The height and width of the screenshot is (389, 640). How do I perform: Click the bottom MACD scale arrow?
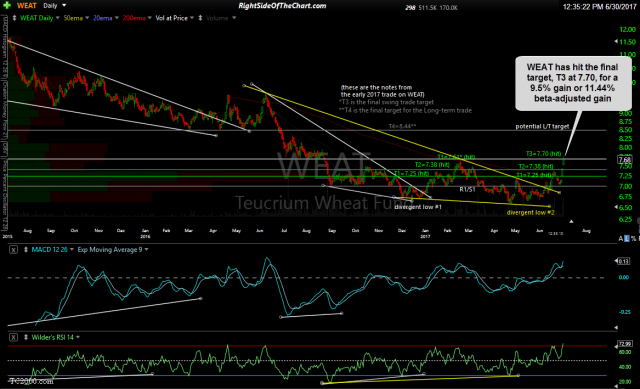pyautogui.click(x=616, y=327)
